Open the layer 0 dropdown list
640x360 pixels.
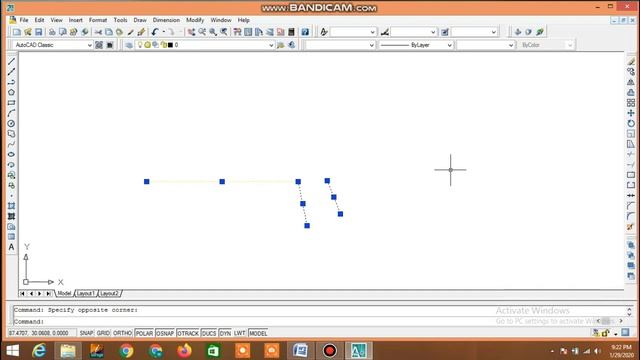[205, 45]
